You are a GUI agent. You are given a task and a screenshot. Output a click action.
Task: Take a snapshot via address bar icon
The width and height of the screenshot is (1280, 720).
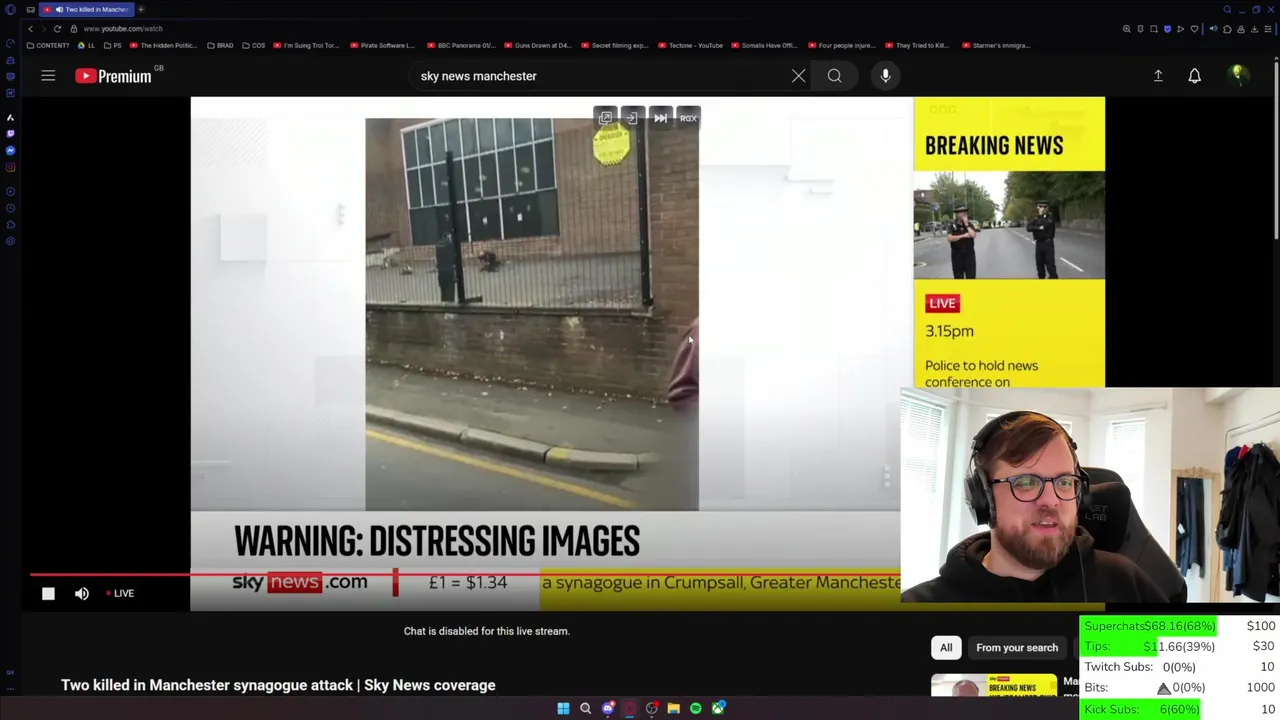[x=1154, y=29]
